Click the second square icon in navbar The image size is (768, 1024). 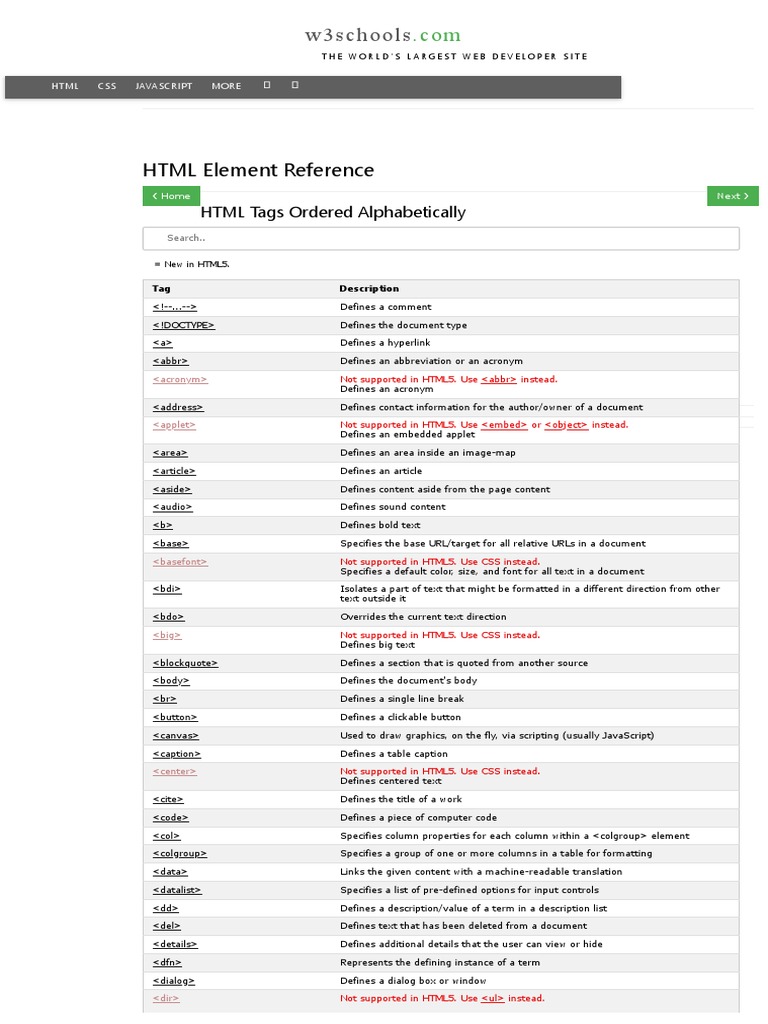pos(295,86)
